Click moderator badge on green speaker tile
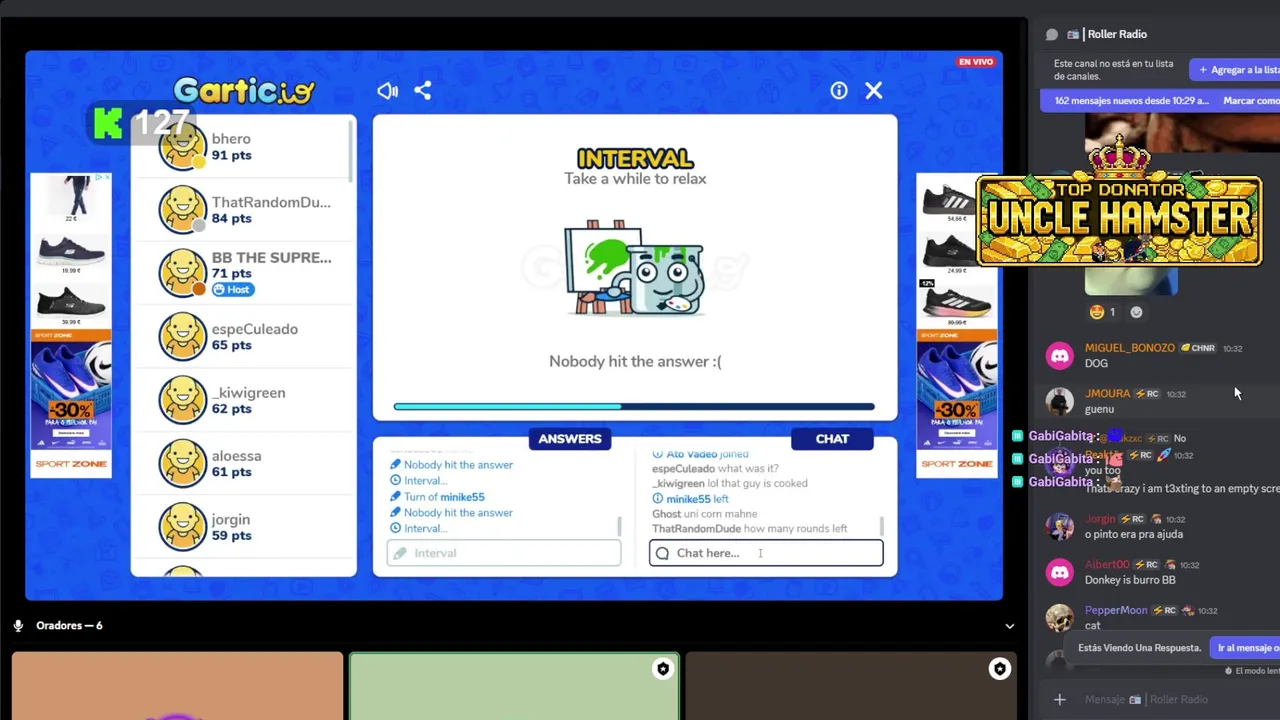The height and width of the screenshot is (720, 1280). click(662, 670)
